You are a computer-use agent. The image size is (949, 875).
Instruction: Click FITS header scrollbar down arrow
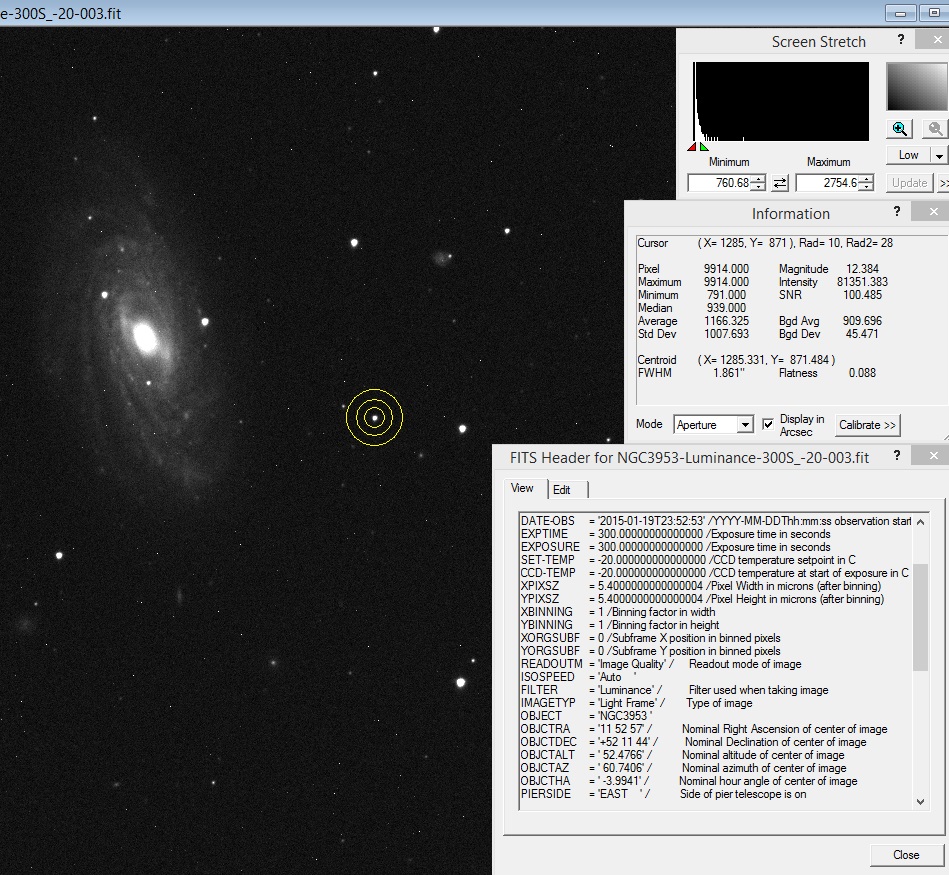tap(920, 801)
